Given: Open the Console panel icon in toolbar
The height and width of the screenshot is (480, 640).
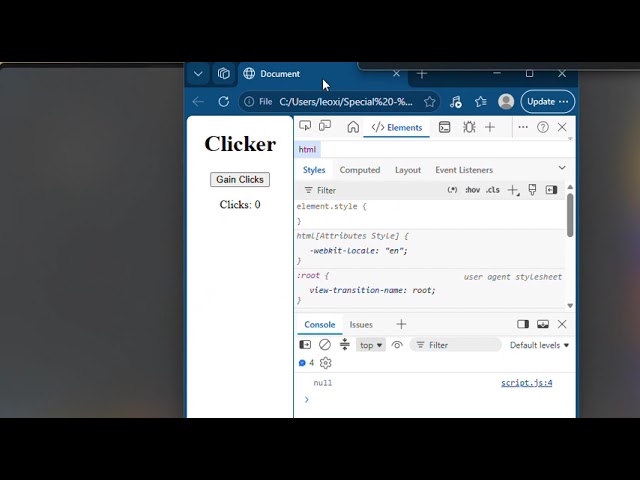Looking at the screenshot, I should tap(444, 127).
